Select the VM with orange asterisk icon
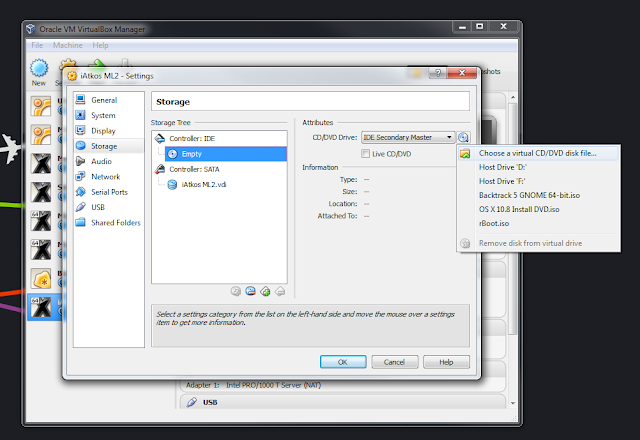 pyautogui.click(x=42, y=279)
